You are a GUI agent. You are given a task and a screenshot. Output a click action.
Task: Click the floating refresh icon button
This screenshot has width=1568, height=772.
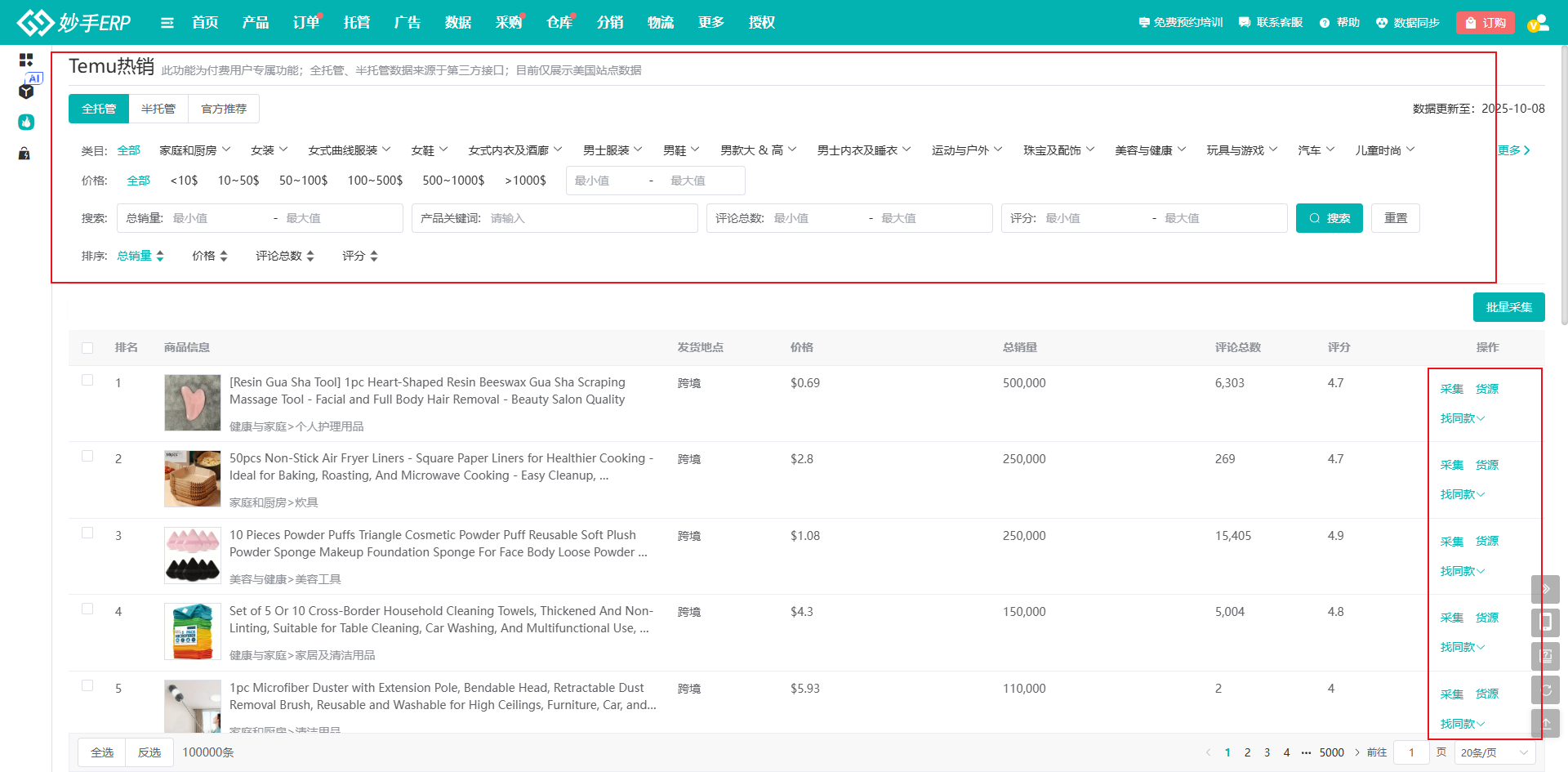[x=1545, y=690]
